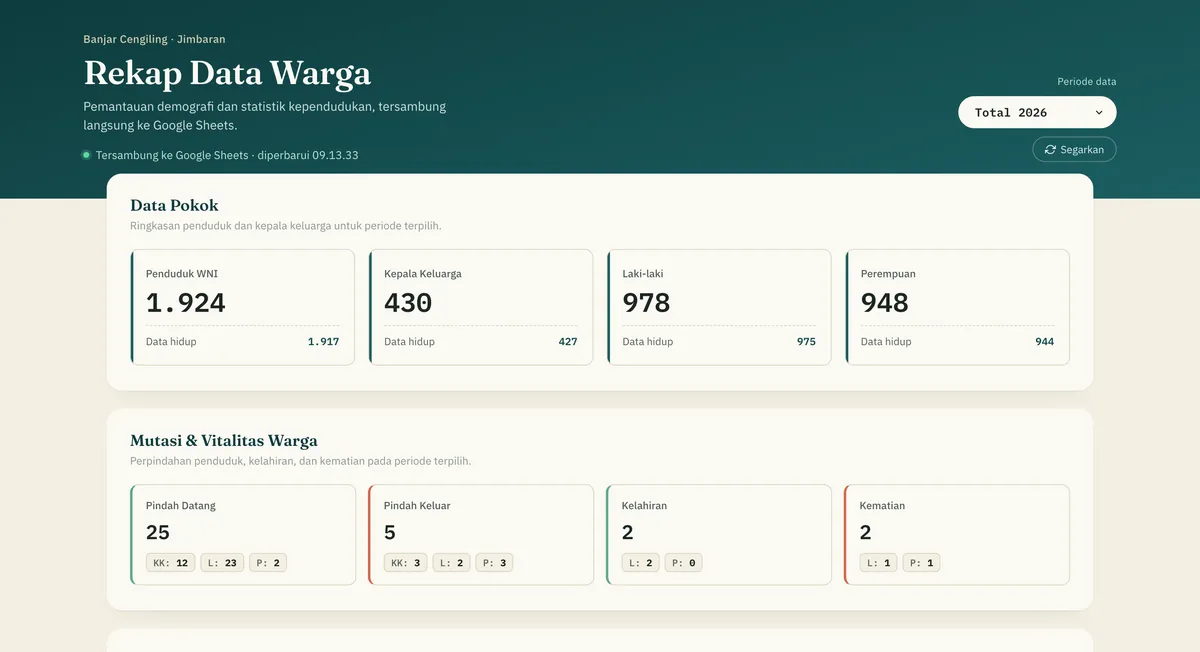Click the Rekap Data Warga title

227,73
